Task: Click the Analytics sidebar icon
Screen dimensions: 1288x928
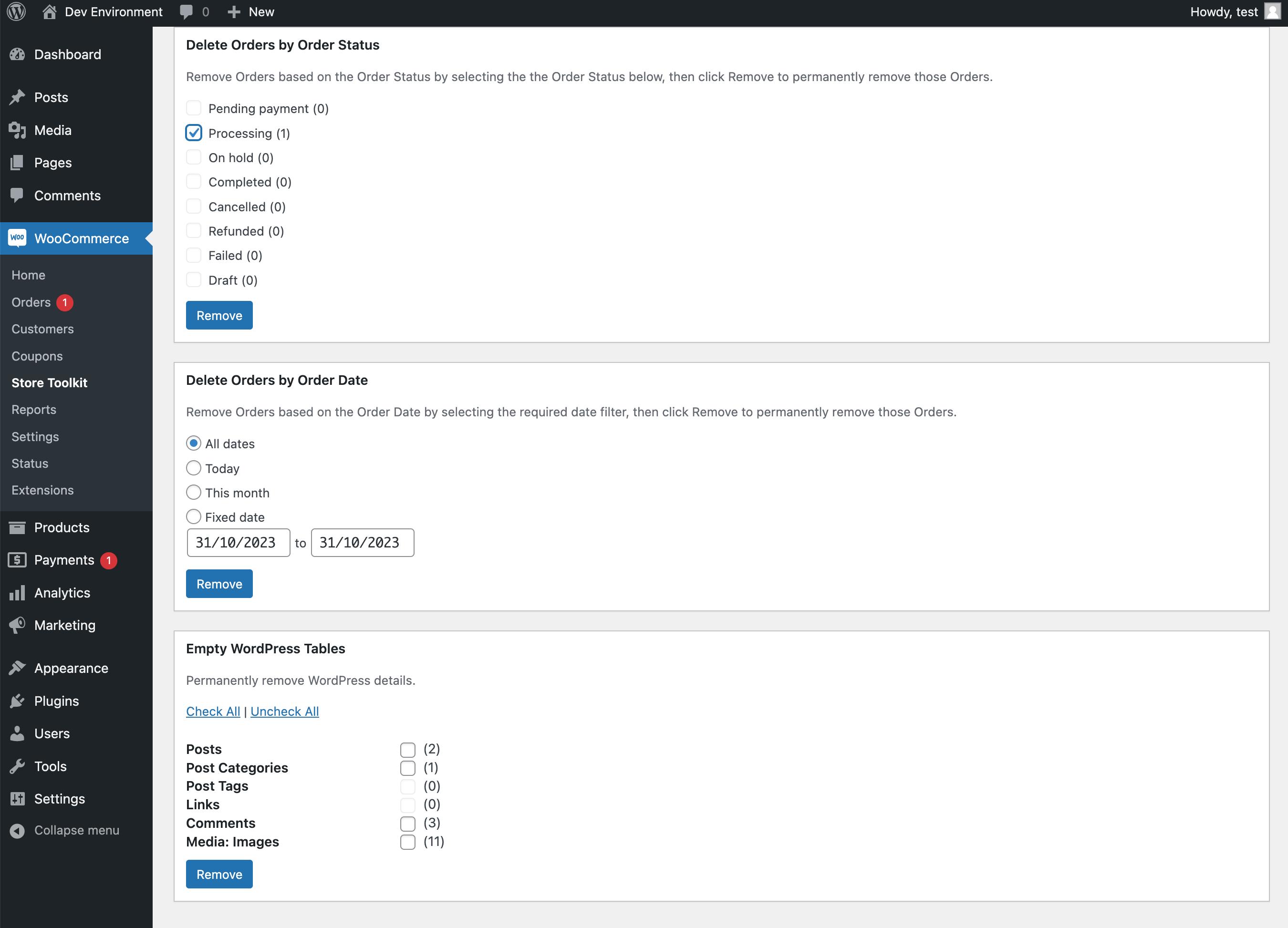Action: click(17, 592)
